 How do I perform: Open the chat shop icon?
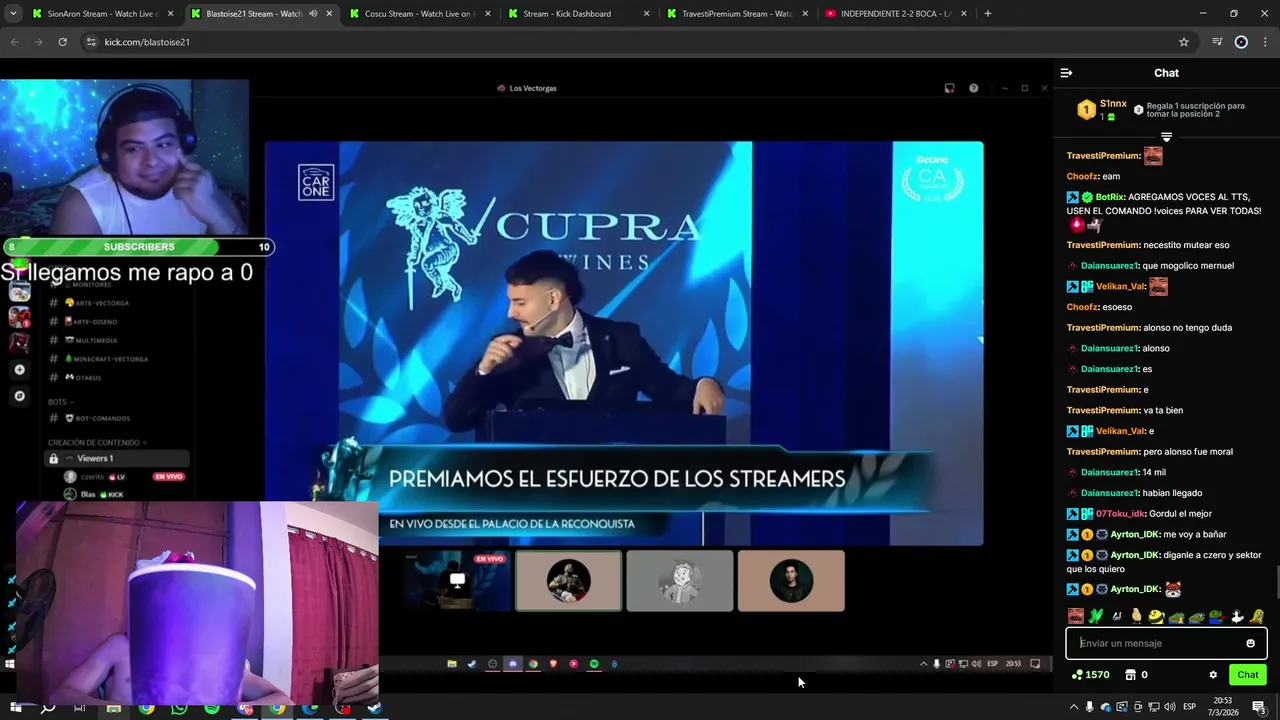1130,675
